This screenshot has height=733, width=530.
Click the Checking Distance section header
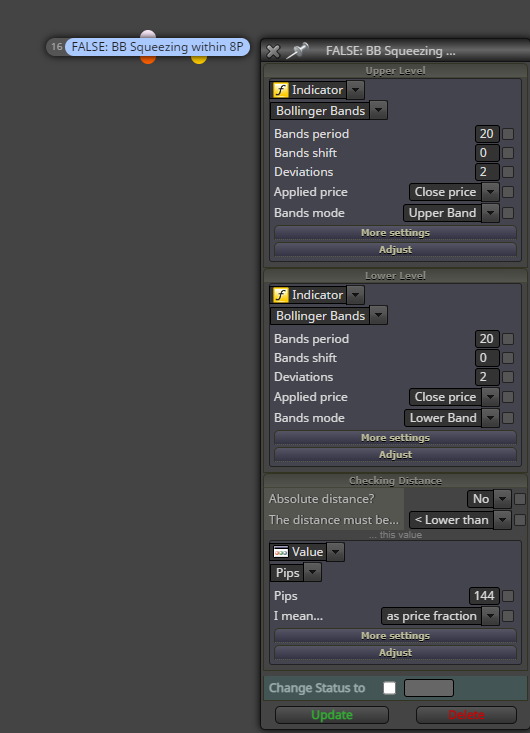click(395, 481)
